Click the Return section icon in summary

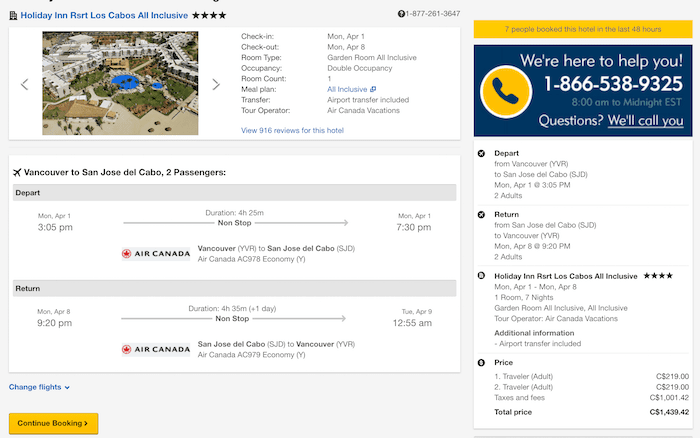tap(481, 215)
